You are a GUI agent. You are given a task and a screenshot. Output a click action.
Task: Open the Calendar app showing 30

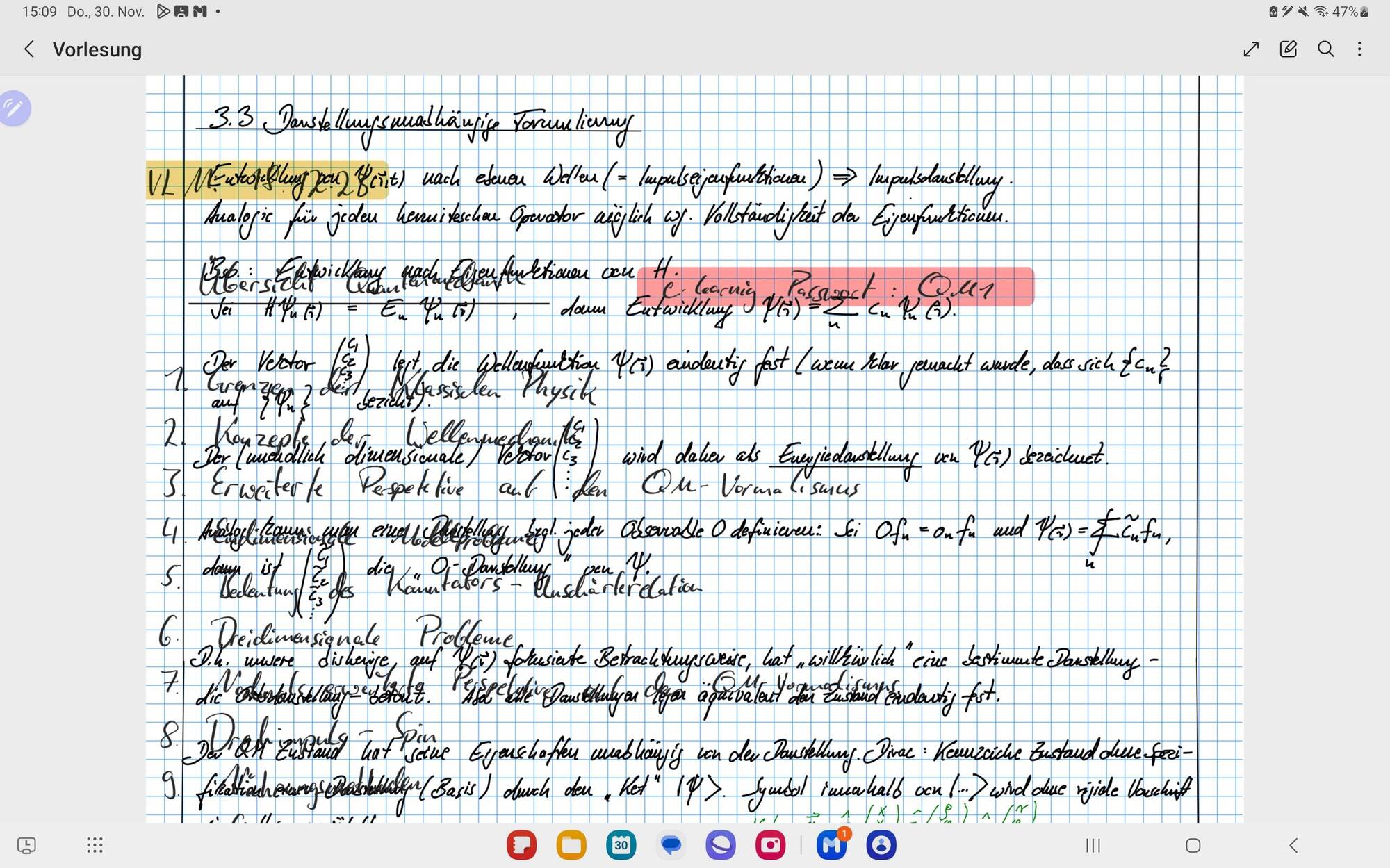(621, 845)
